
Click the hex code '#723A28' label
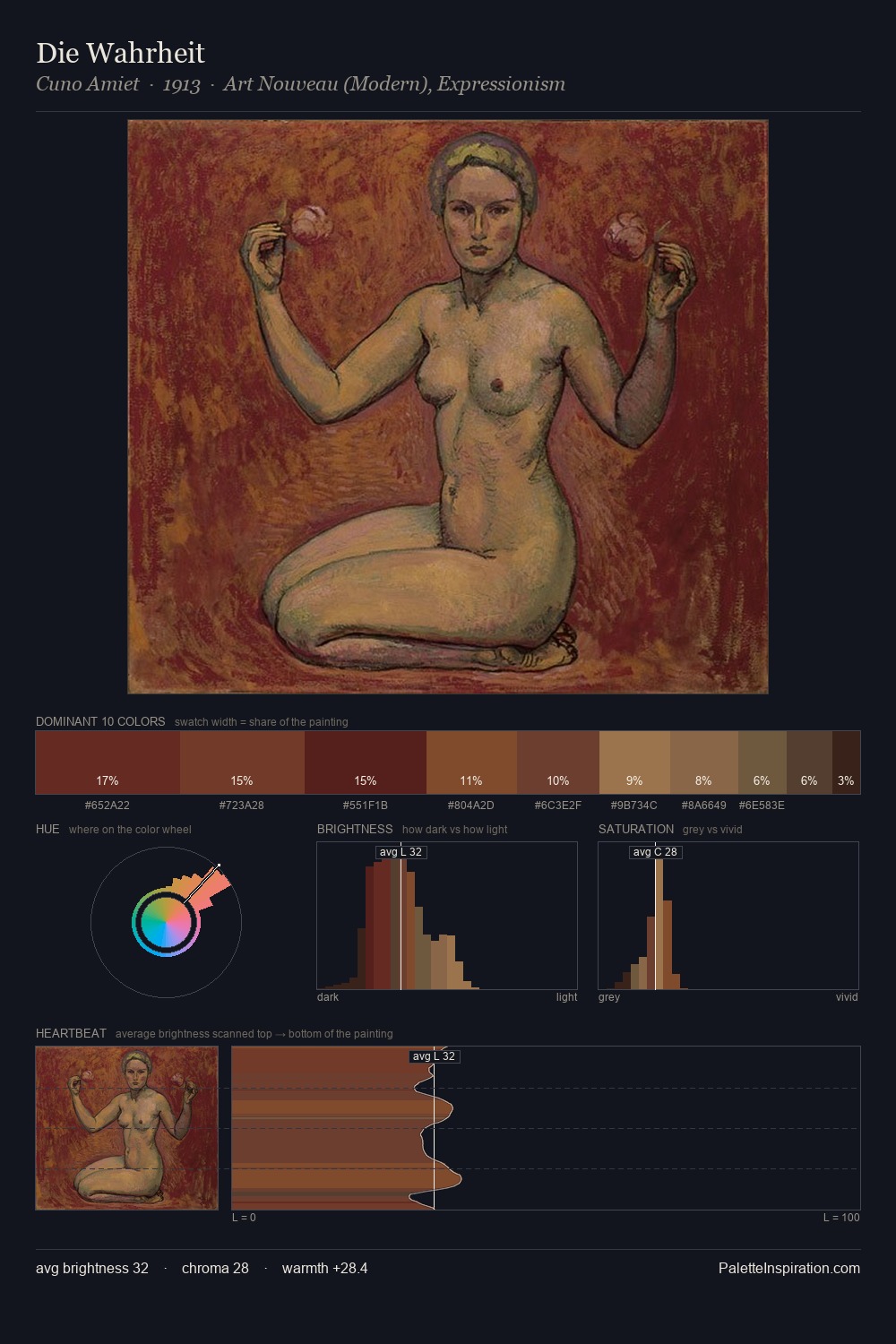[242, 806]
